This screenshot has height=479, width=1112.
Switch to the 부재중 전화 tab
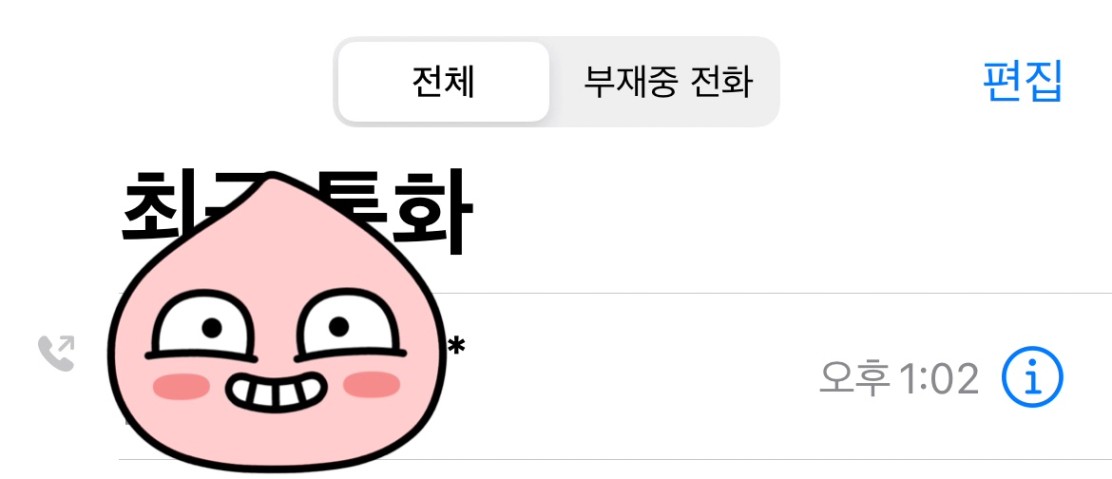(x=667, y=82)
